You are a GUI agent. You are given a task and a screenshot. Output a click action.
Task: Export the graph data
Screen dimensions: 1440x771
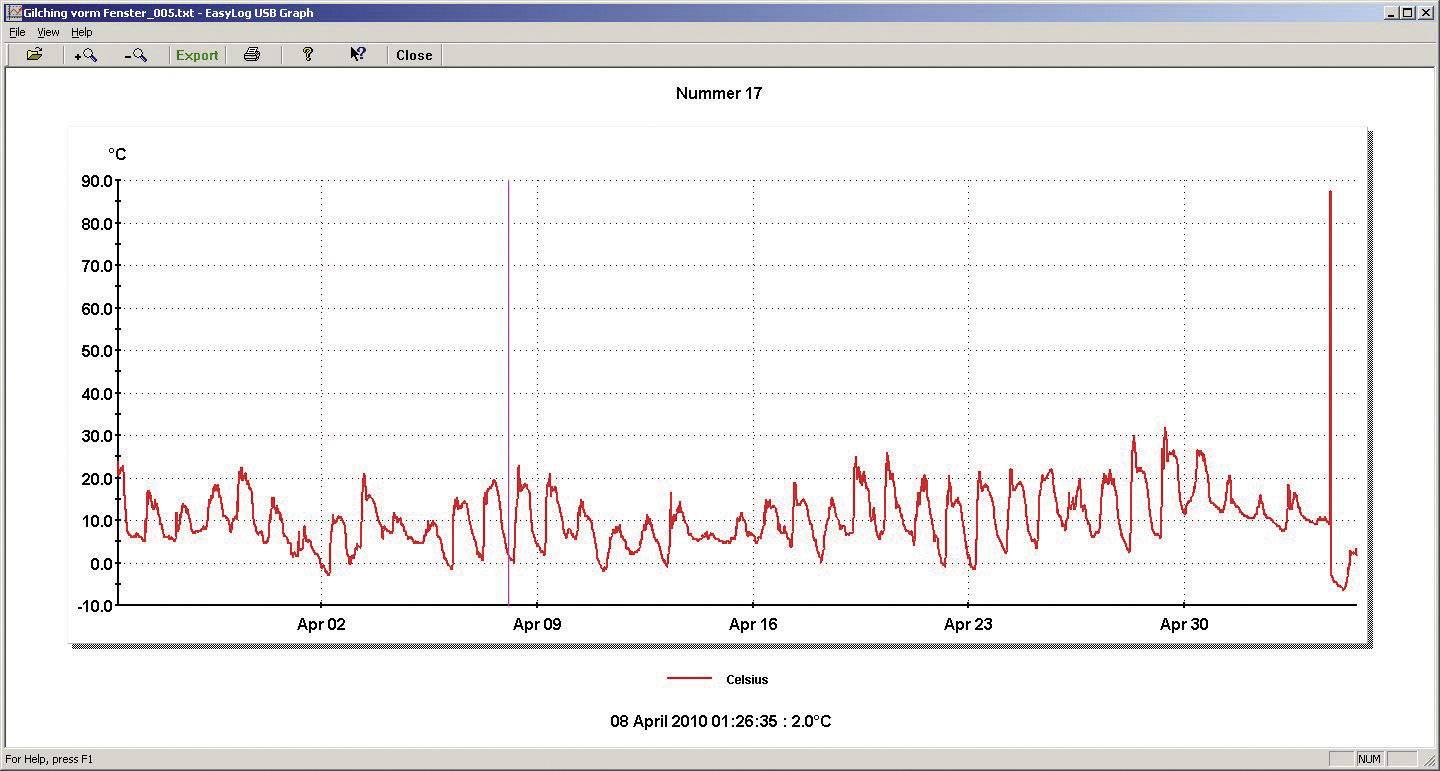tap(196, 55)
